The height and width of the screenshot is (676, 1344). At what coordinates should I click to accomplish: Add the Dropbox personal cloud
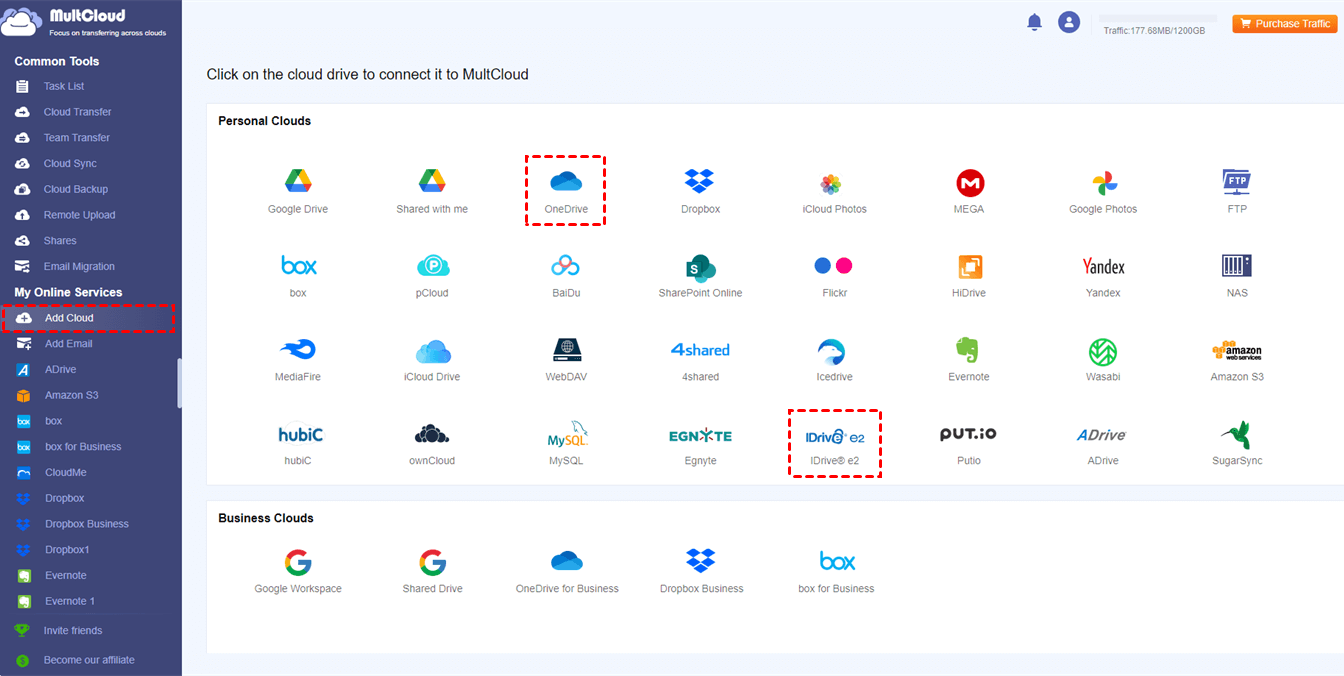click(700, 191)
